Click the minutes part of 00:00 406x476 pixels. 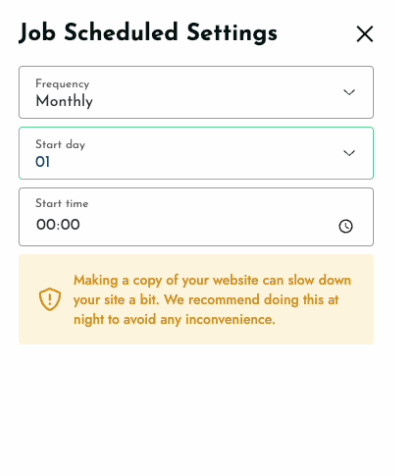point(71,225)
